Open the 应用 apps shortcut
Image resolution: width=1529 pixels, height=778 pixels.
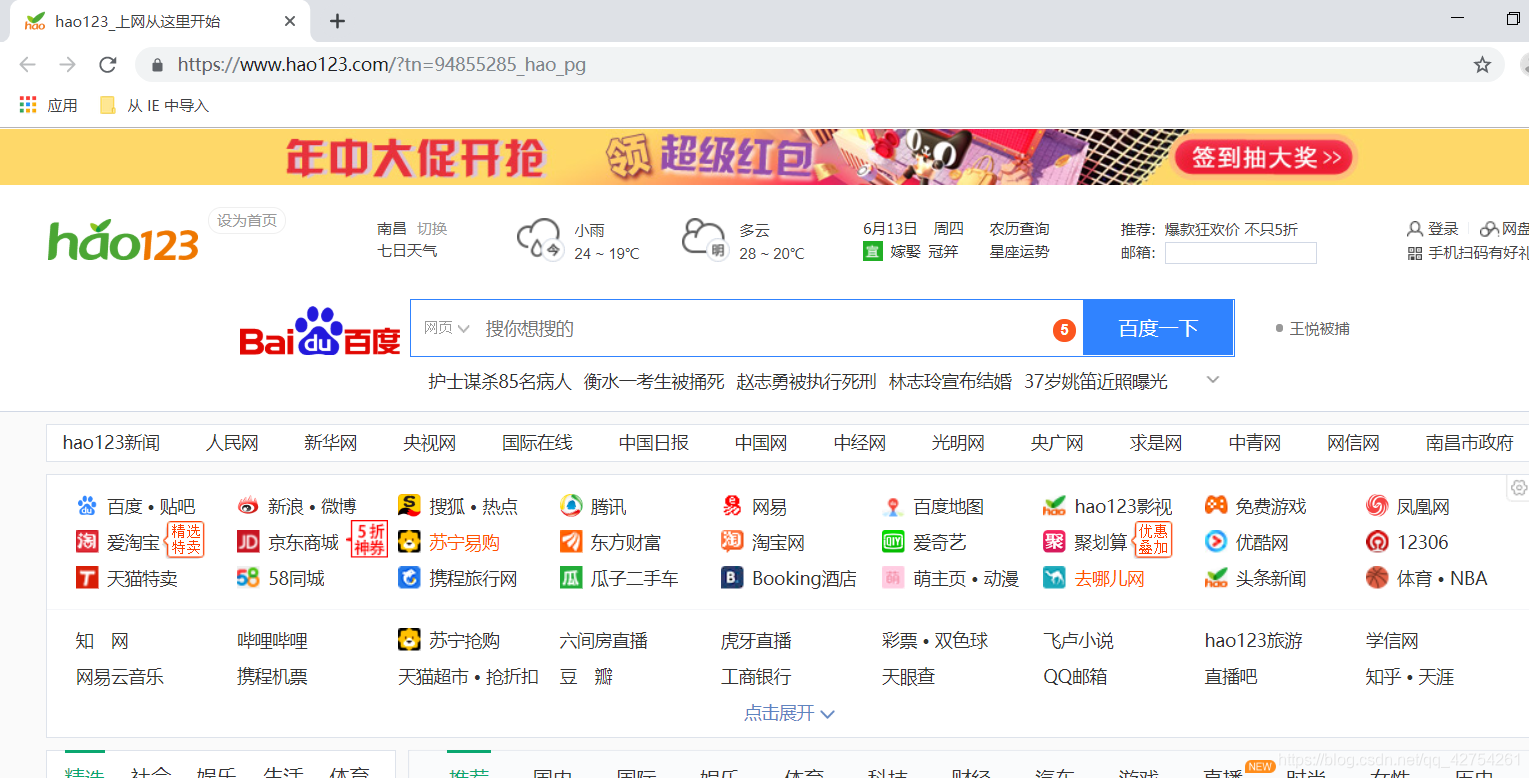point(48,105)
